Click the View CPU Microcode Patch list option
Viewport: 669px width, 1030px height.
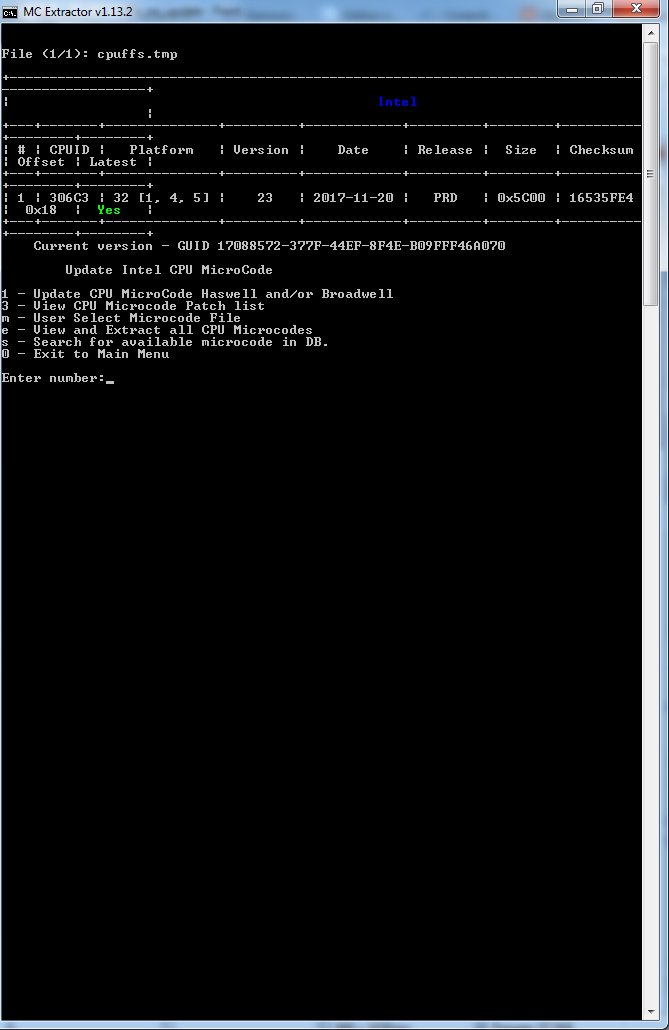coord(133,305)
